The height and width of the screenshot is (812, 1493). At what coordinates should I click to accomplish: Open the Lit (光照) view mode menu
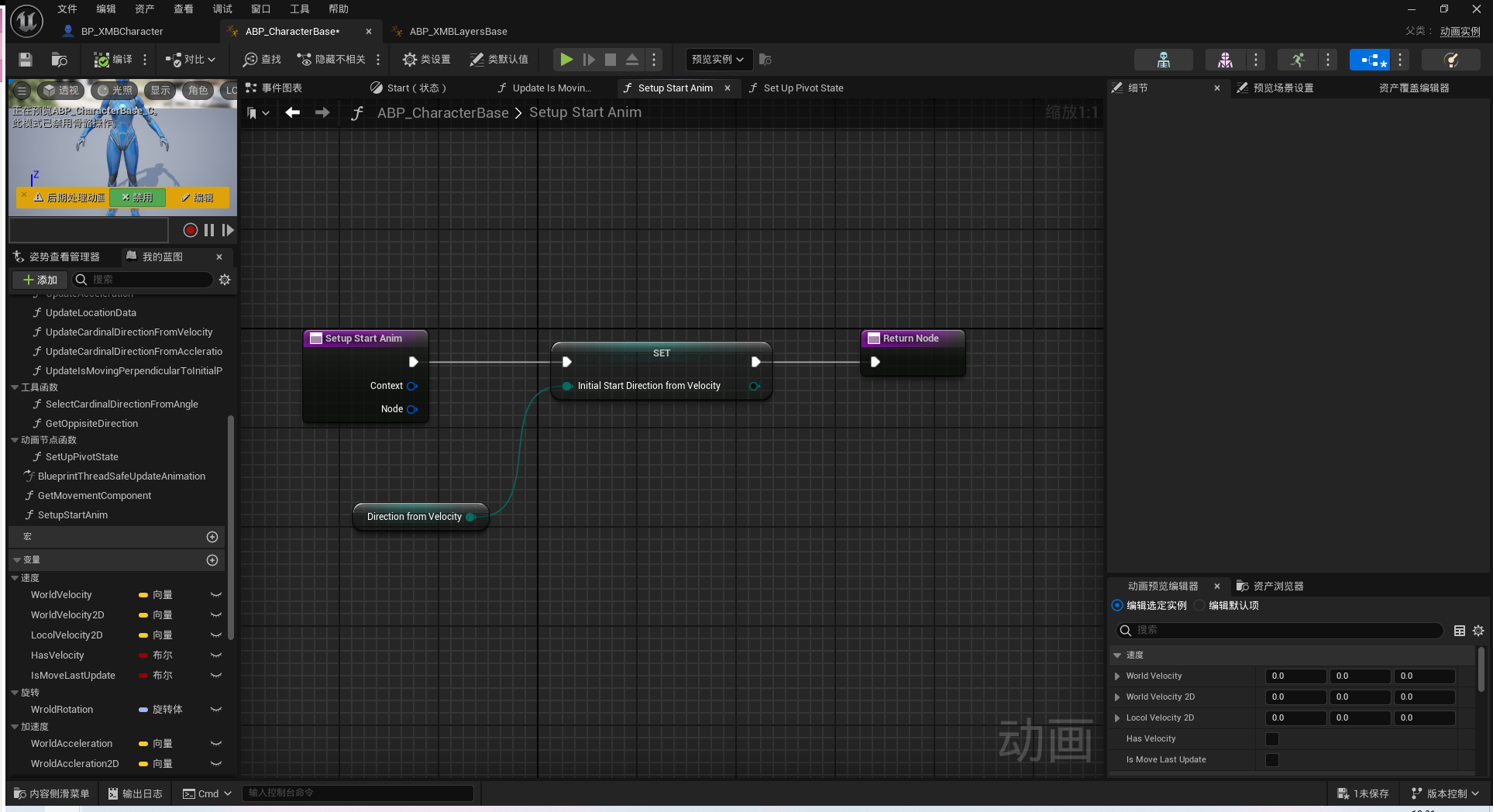pos(115,91)
